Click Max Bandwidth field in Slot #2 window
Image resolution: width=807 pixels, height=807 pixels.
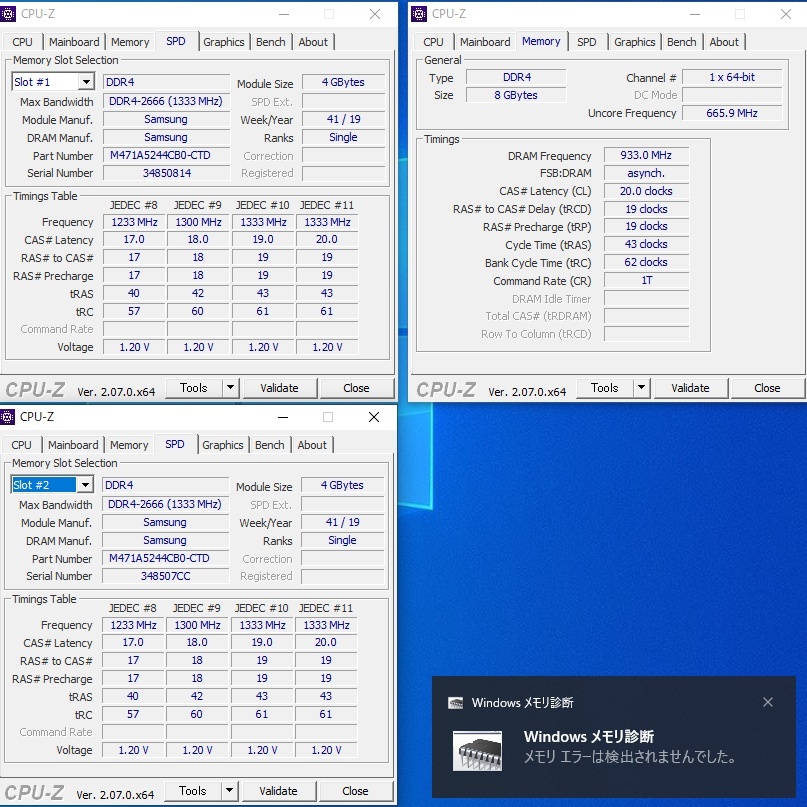click(165, 504)
